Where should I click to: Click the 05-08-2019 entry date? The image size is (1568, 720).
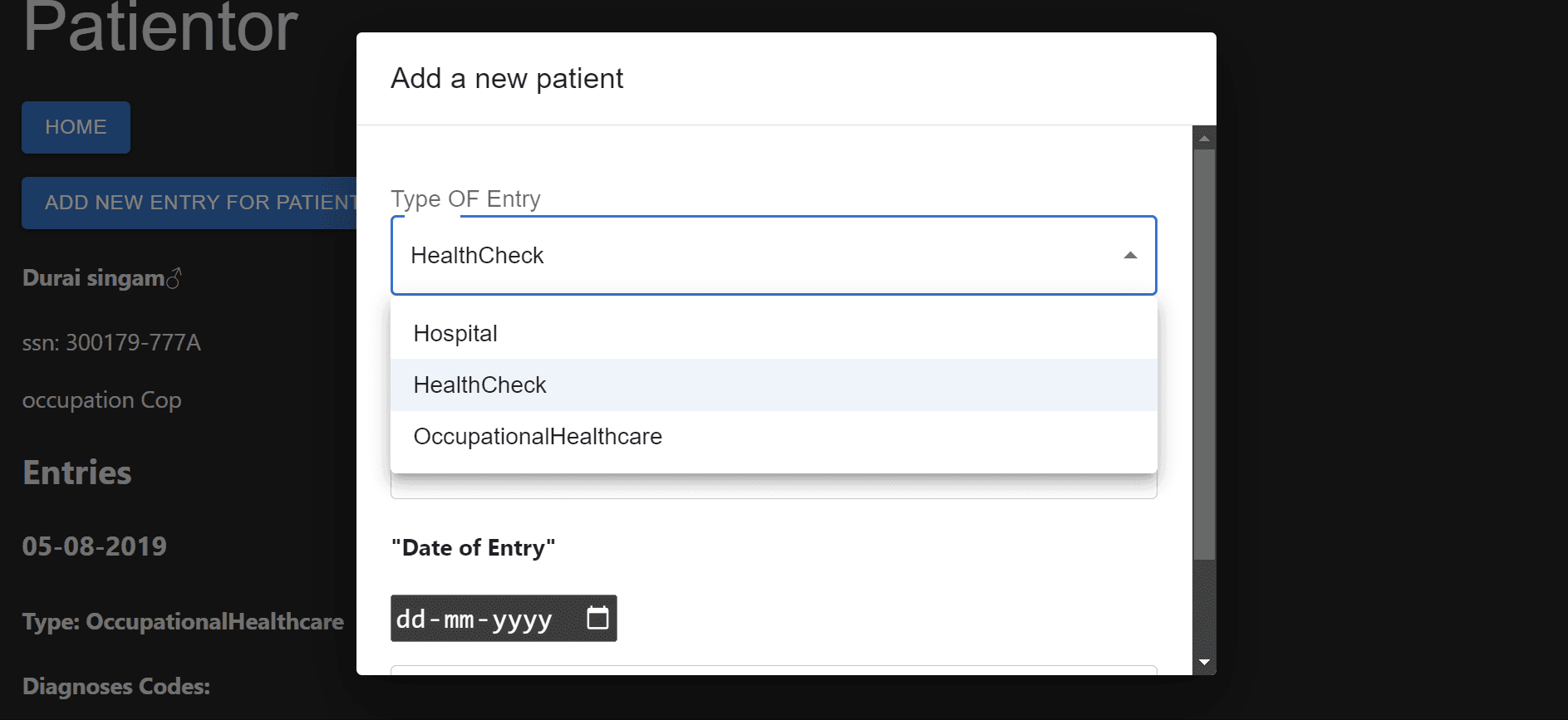94,546
